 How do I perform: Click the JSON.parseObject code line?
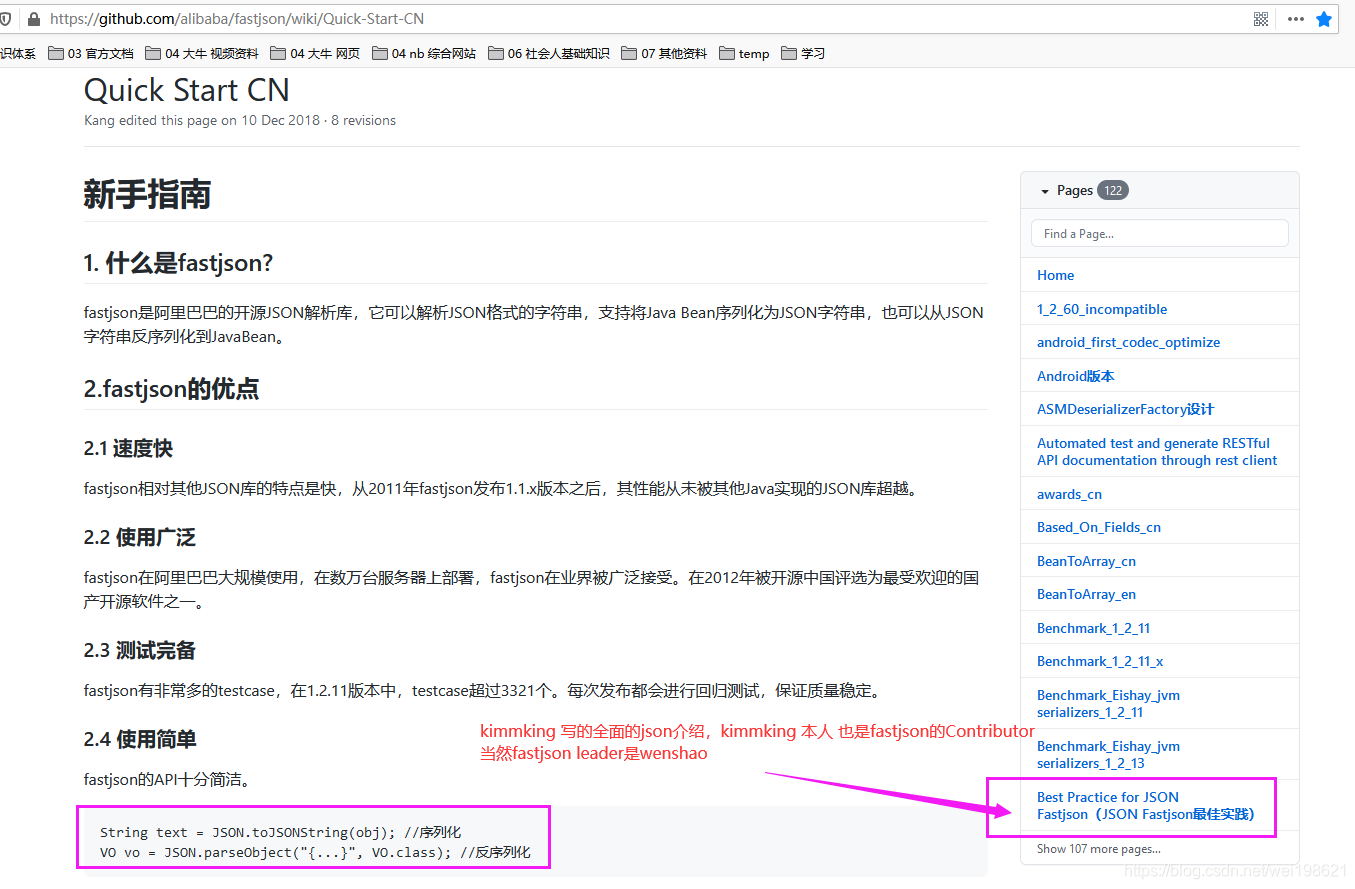(315, 853)
